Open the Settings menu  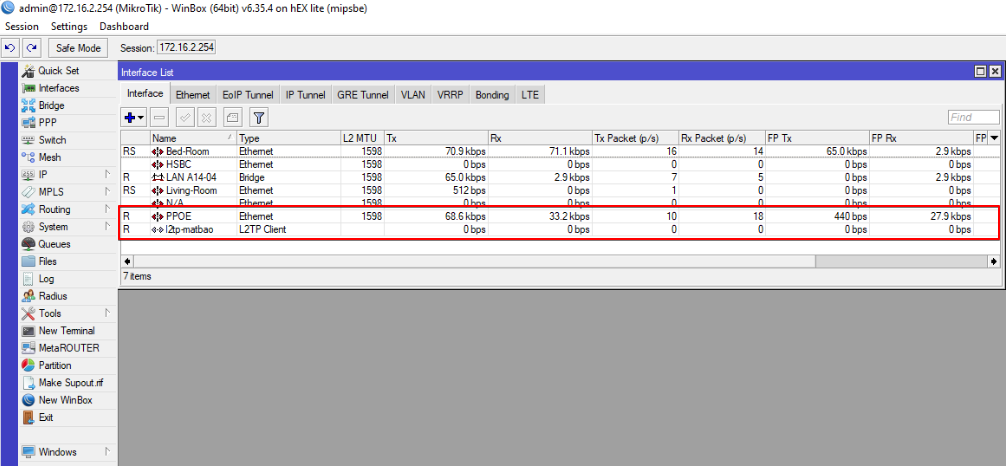coord(69,26)
